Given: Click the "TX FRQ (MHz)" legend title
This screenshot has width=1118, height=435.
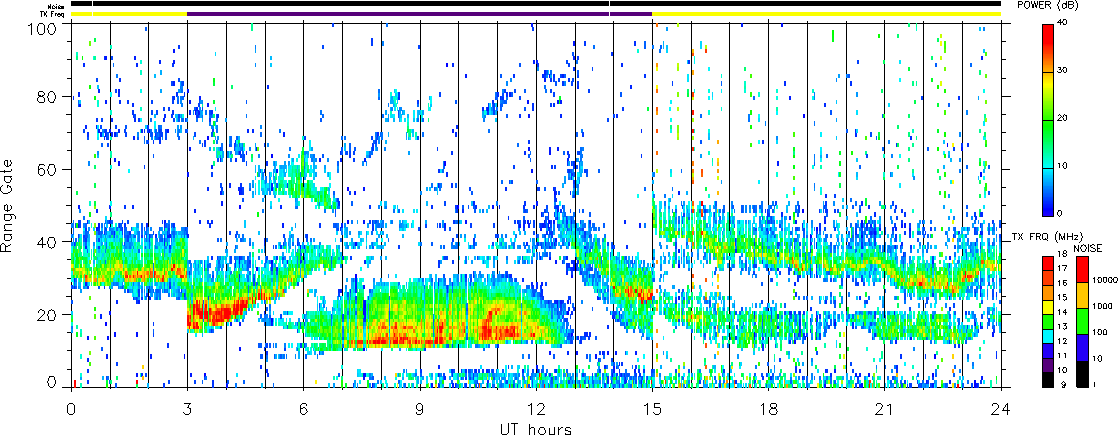Looking at the screenshot, I should tap(1045, 236).
